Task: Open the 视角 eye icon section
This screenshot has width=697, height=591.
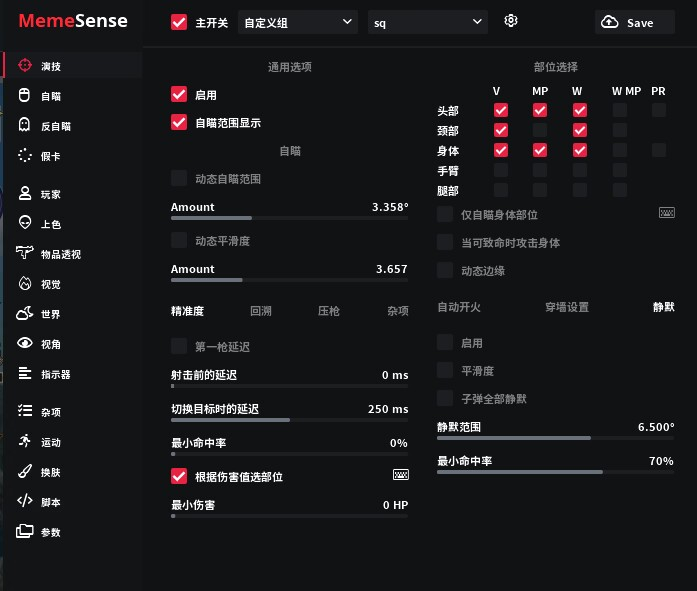Action: 25,344
